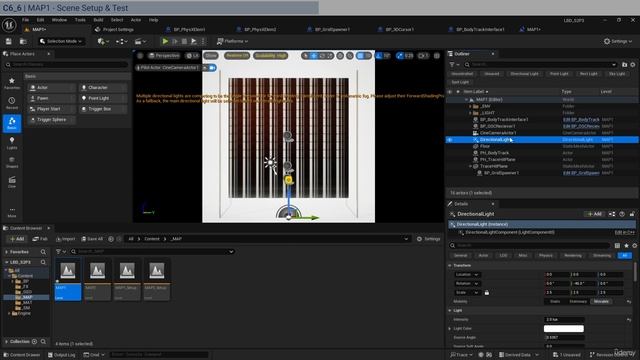The width and height of the screenshot is (640, 360).
Task: Click the Eject from player icon
Action: pyautogui.click(x=194, y=41)
